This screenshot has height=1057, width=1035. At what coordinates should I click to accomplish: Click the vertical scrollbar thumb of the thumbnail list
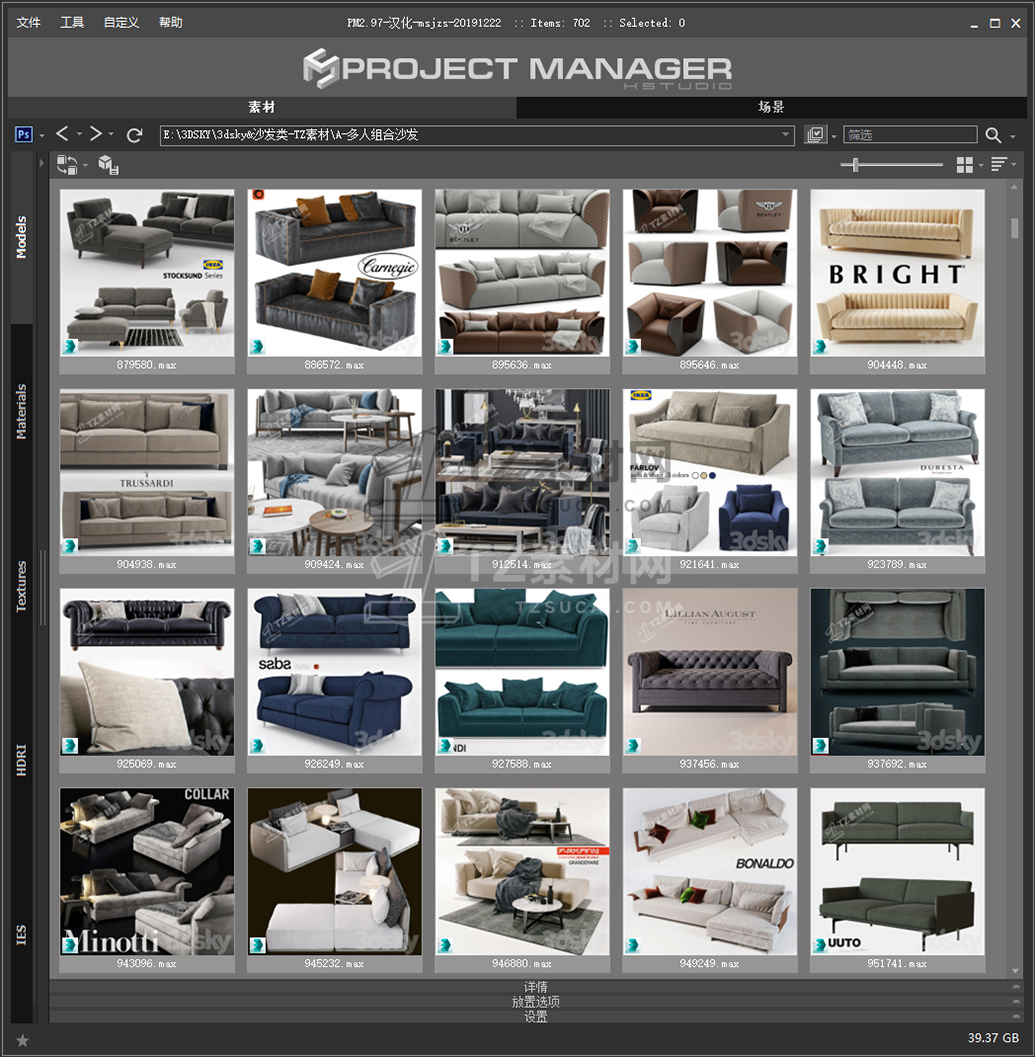[1015, 228]
